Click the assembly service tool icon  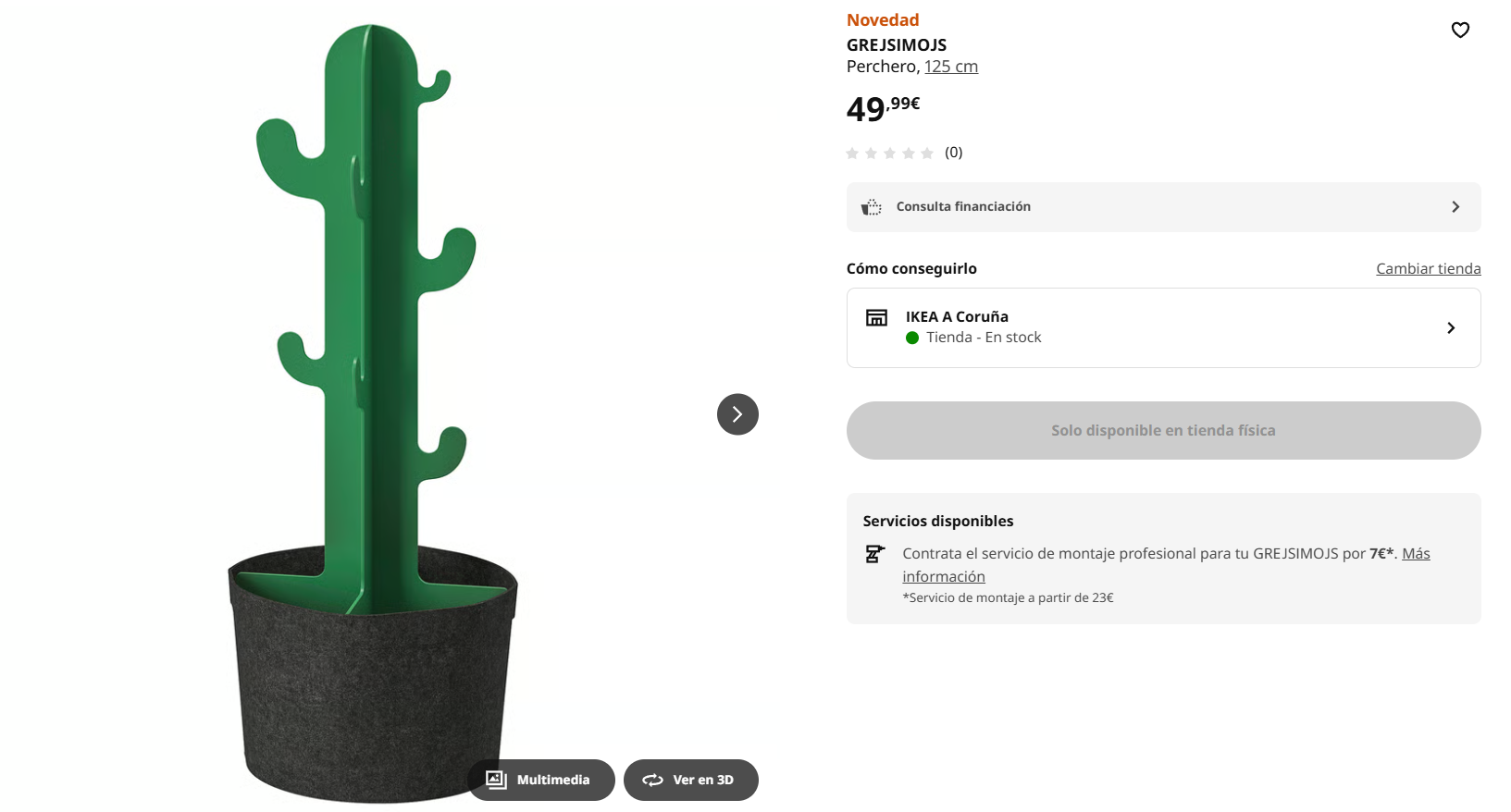click(x=874, y=554)
